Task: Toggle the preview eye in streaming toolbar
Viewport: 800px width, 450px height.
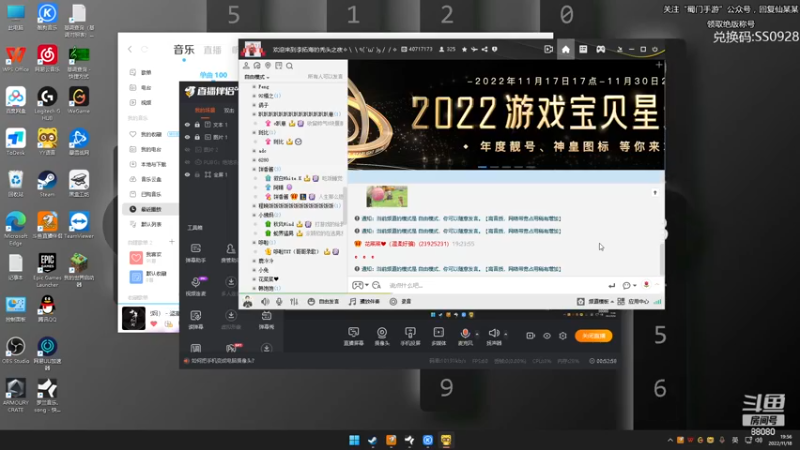Action: click(x=547, y=336)
